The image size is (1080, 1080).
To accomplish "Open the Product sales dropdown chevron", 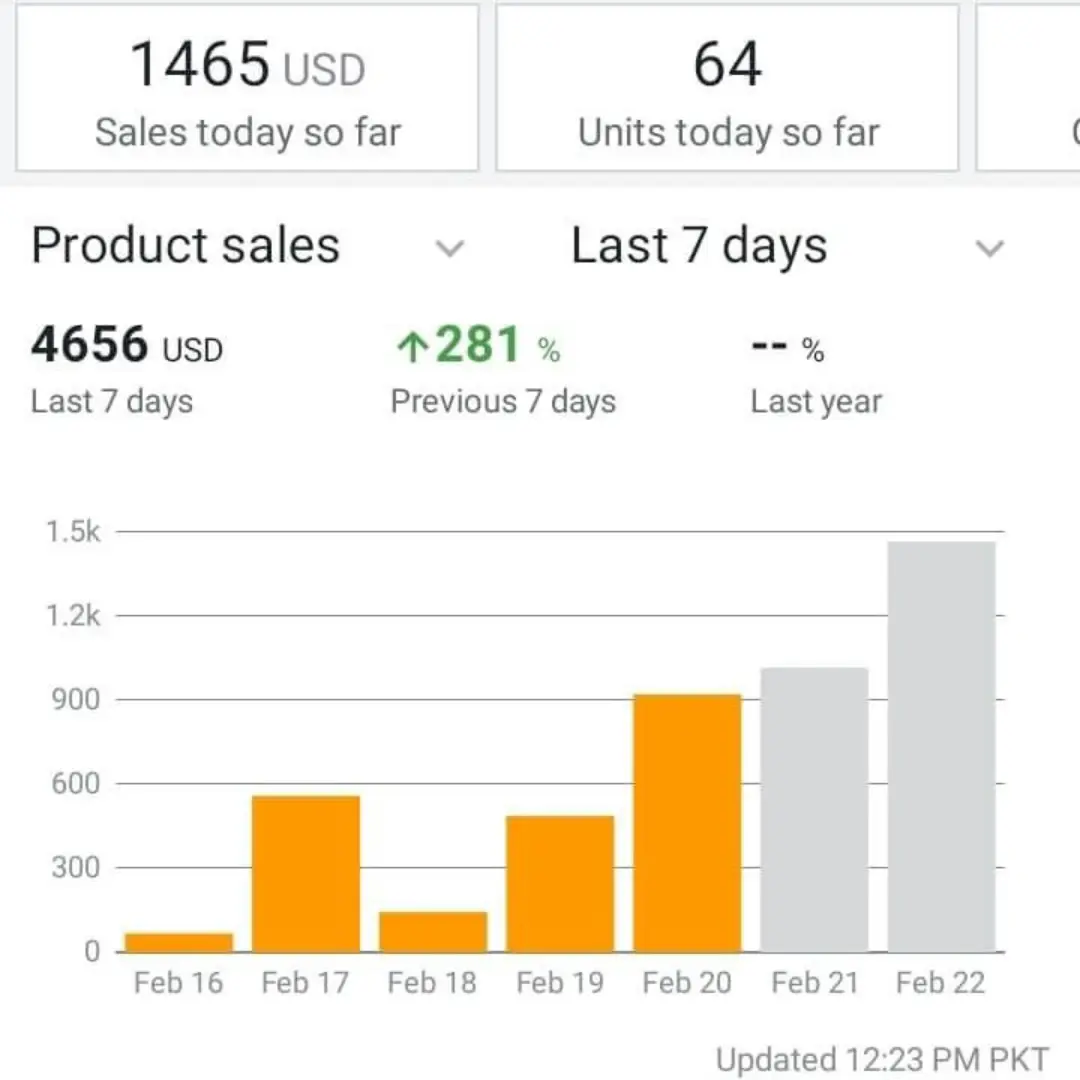I will (x=450, y=248).
